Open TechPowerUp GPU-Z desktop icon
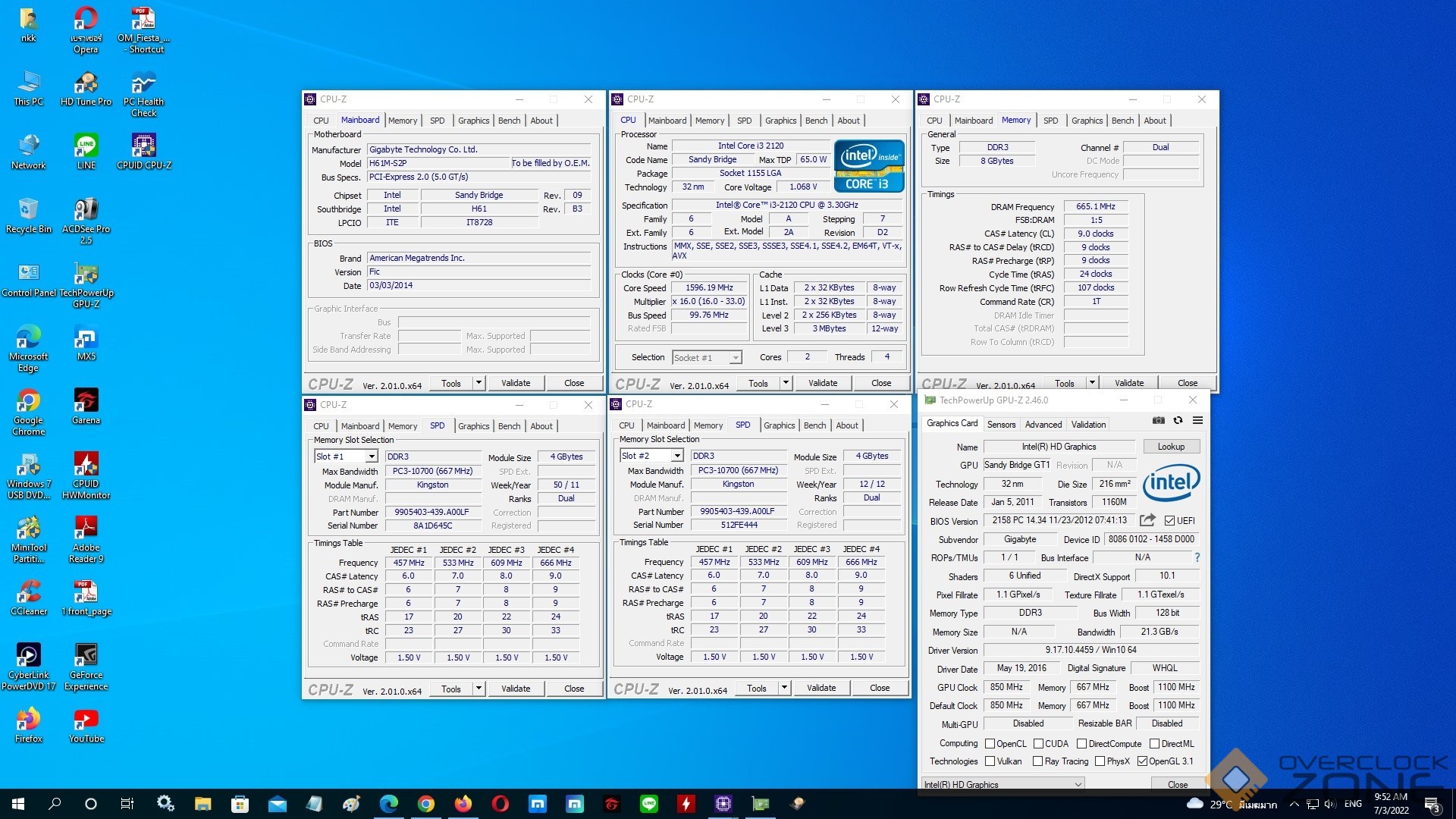Image resolution: width=1456 pixels, height=819 pixels. tap(86, 274)
